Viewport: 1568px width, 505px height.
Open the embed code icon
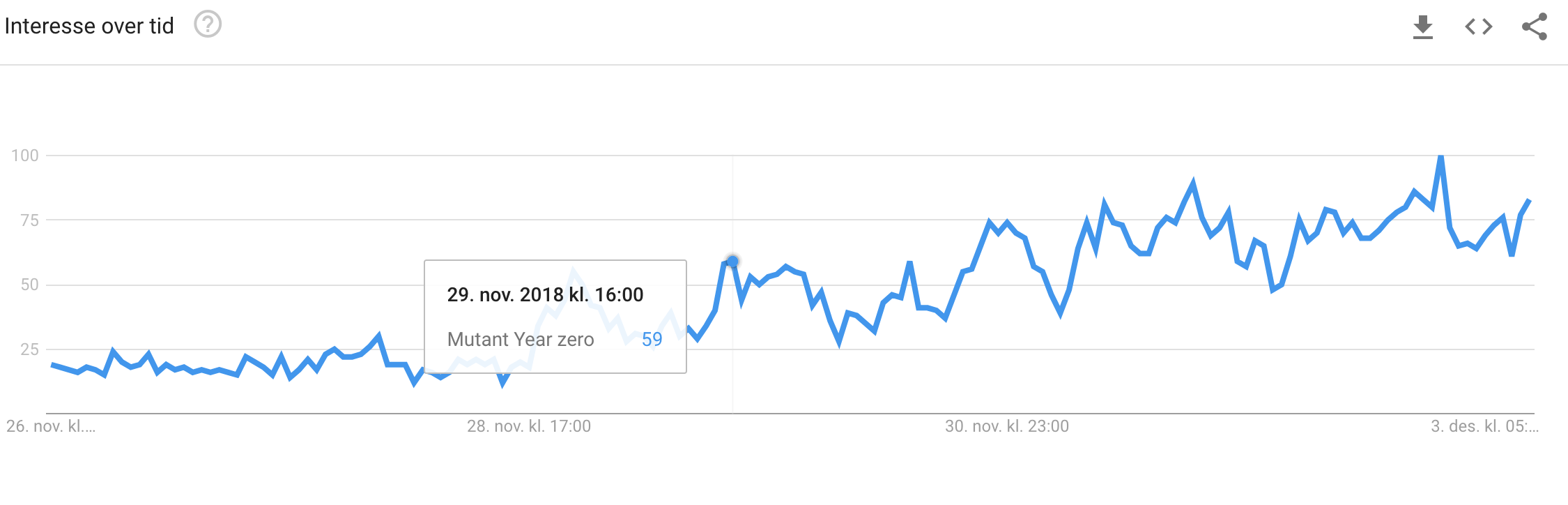(1478, 27)
